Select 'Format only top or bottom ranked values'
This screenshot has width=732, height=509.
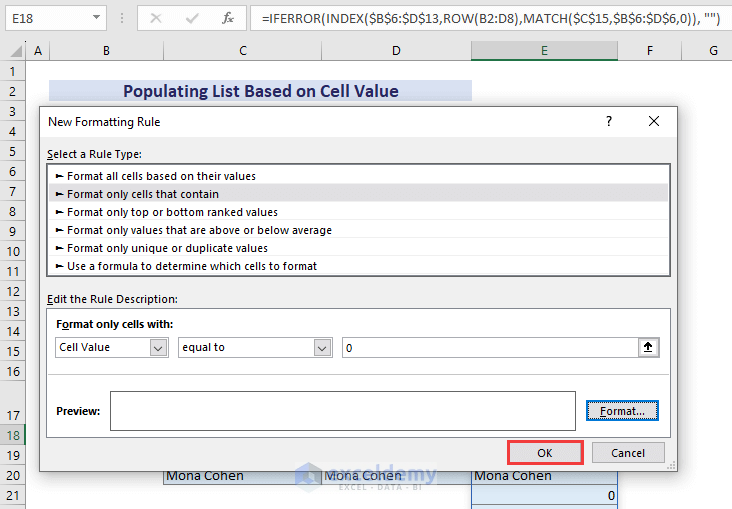pos(172,212)
